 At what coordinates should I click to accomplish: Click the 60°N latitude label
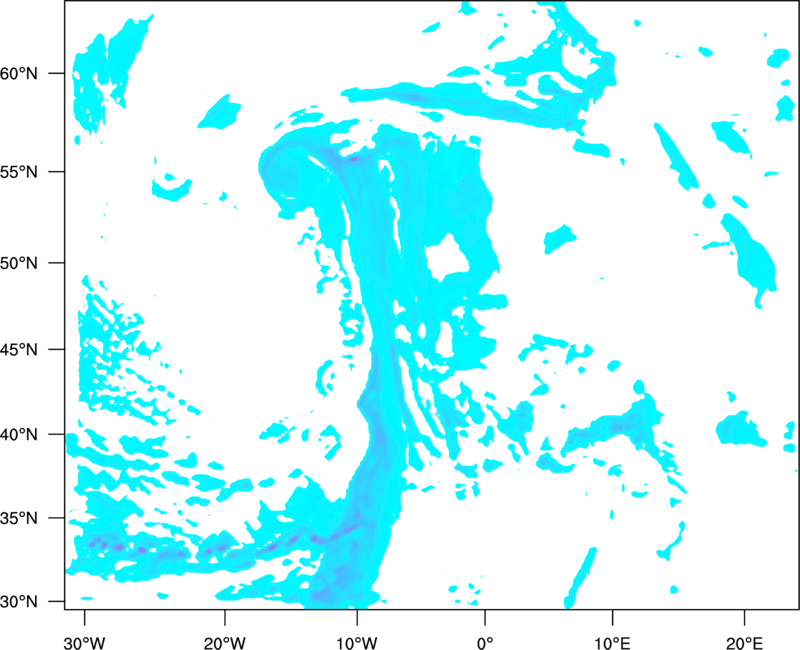(x=19, y=73)
